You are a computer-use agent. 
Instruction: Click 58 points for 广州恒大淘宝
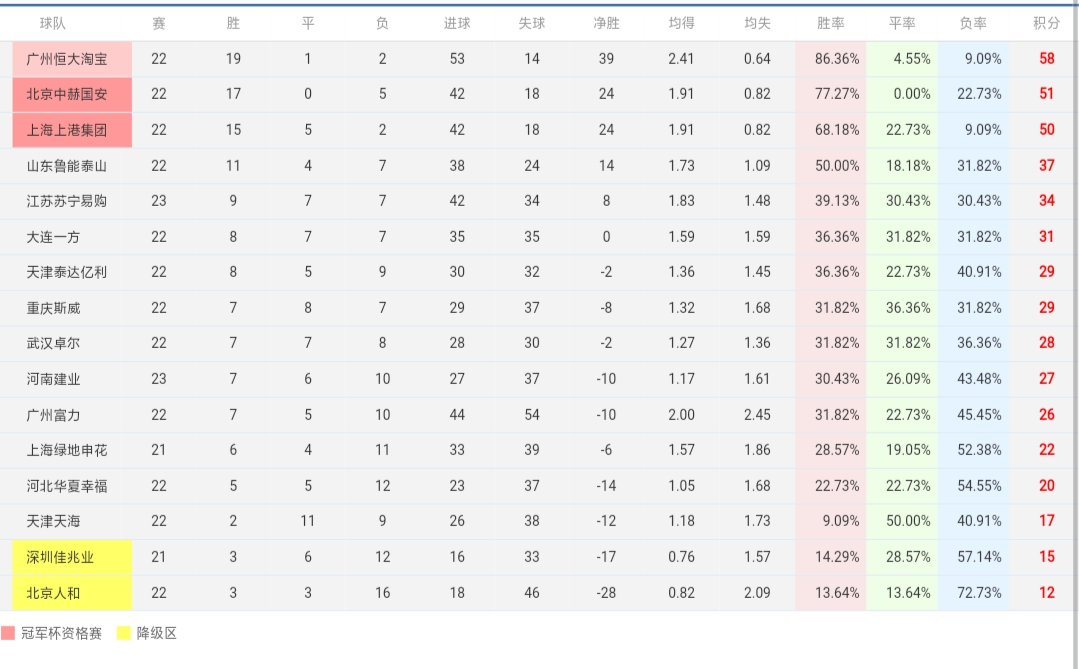(1047, 59)
